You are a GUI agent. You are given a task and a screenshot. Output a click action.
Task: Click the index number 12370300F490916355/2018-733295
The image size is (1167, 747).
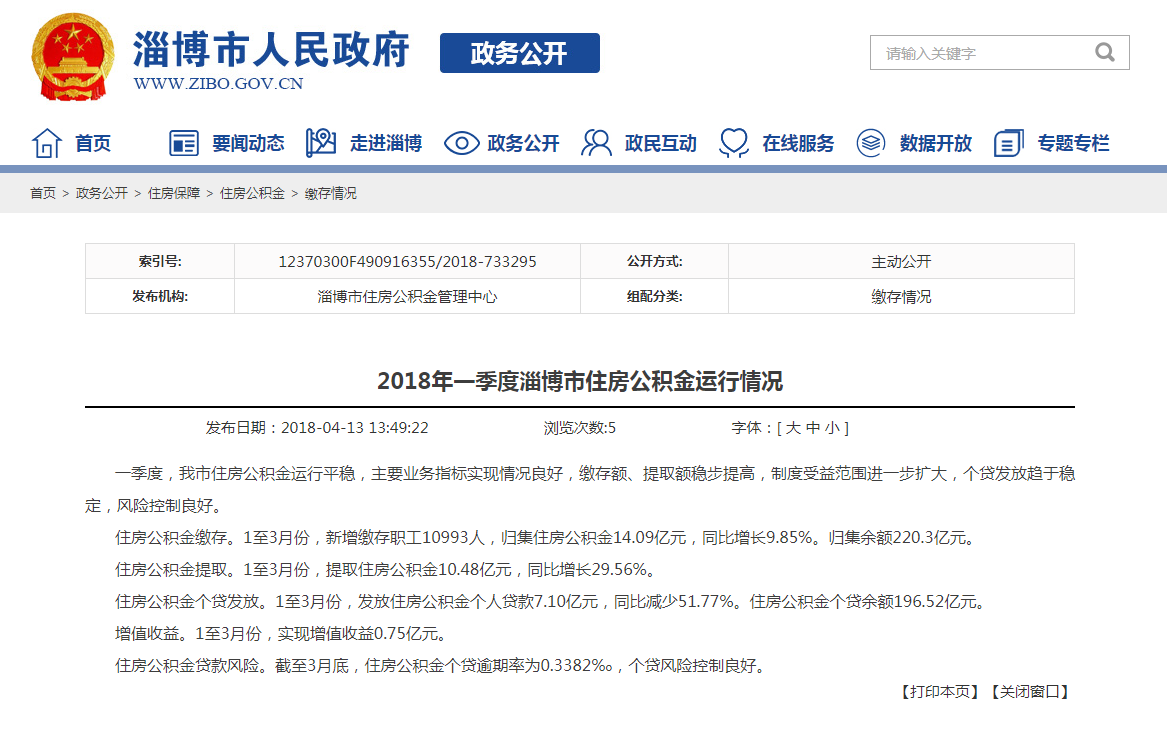(x=407, y=262)
